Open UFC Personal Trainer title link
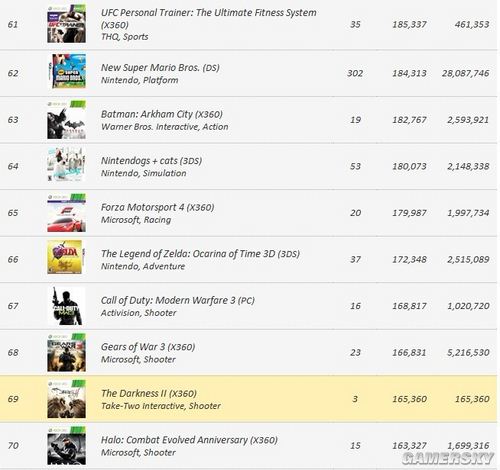The height and width of the screenshot is (470, 500). (x=209, y=18)
